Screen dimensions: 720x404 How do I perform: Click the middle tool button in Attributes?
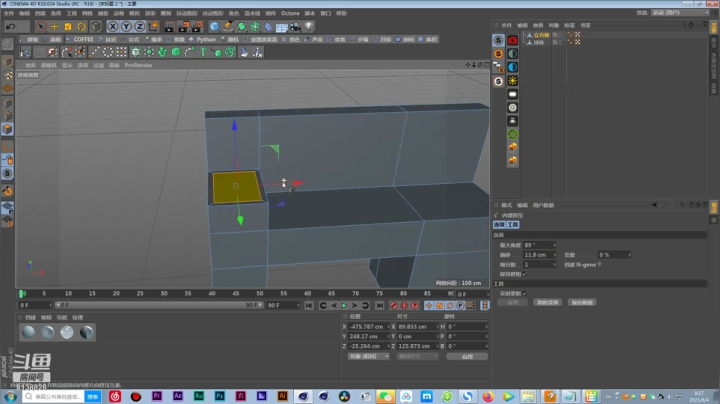[547, 303]
